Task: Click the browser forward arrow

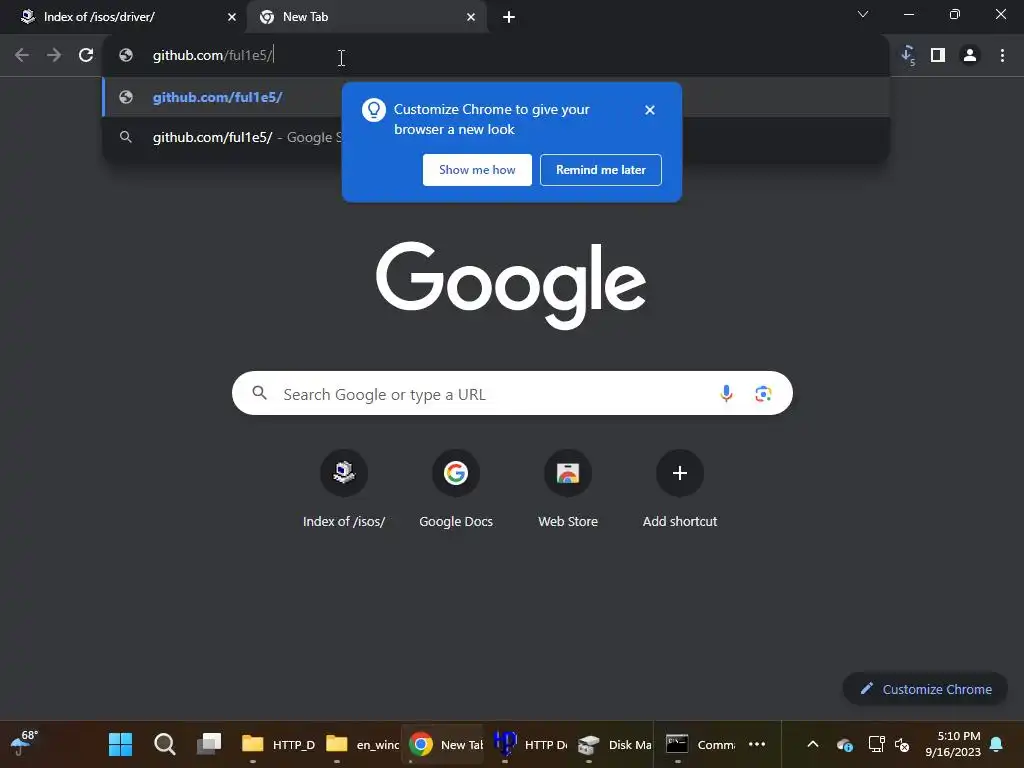Action: coord(54,56)
